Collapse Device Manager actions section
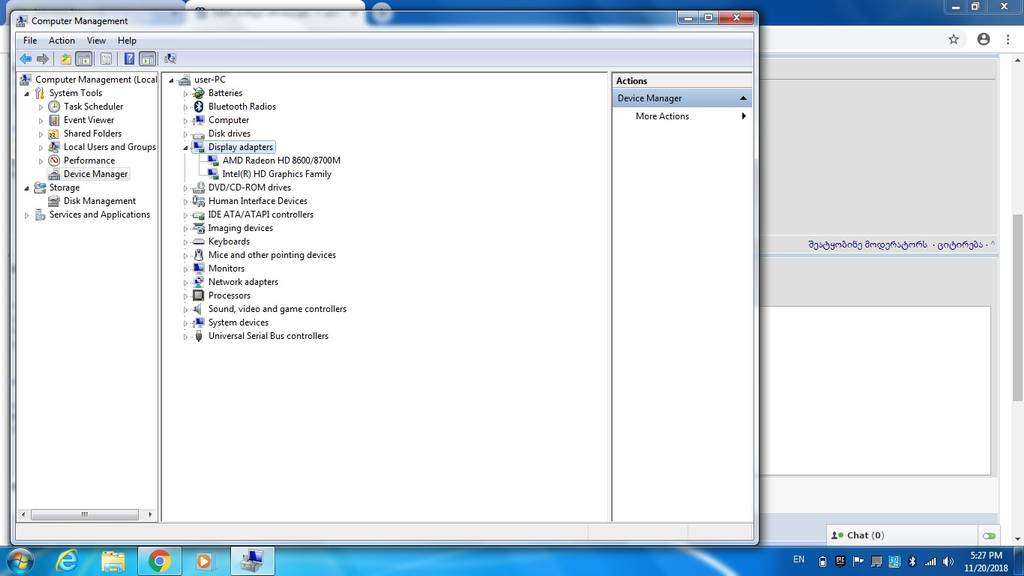The image size is (1024, 576). click(x=743, y=98)
